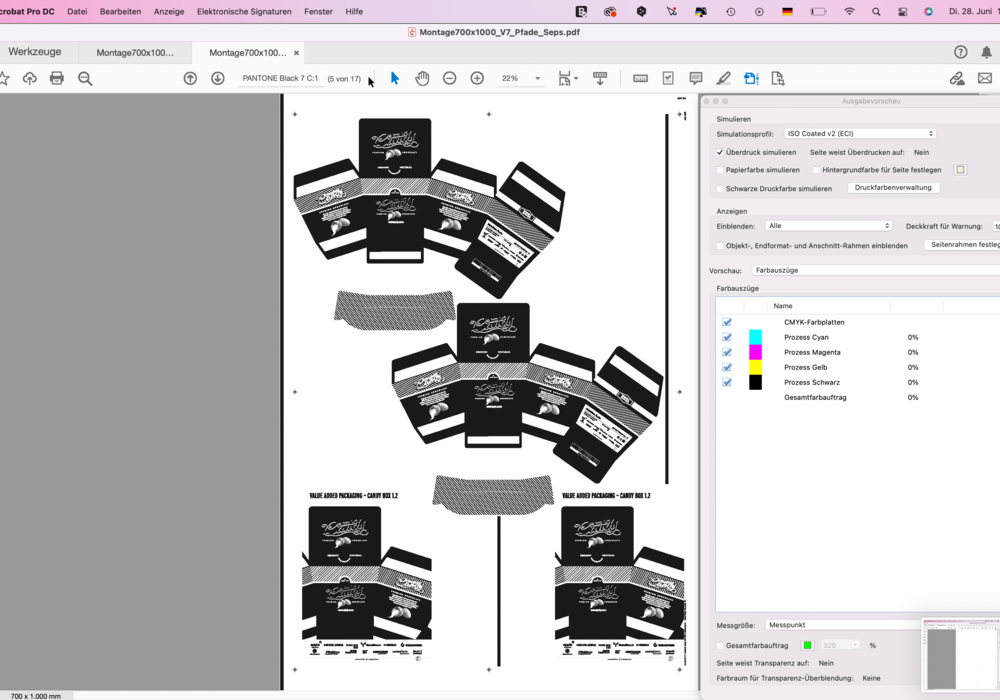Add a comment with speech bubble icon
This screenshot has width=1000, height=700.
click(x=696, y=78)
